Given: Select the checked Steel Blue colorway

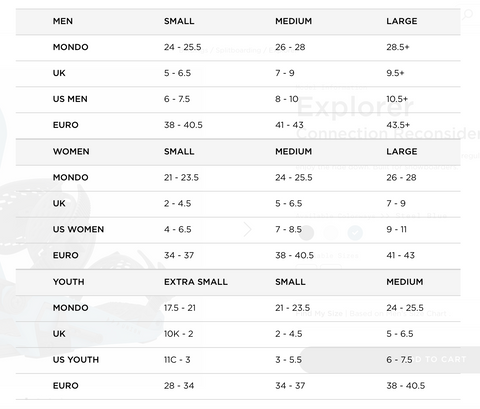Looking at the screenshot, I should pyautogui.click(x=355, y=233).
